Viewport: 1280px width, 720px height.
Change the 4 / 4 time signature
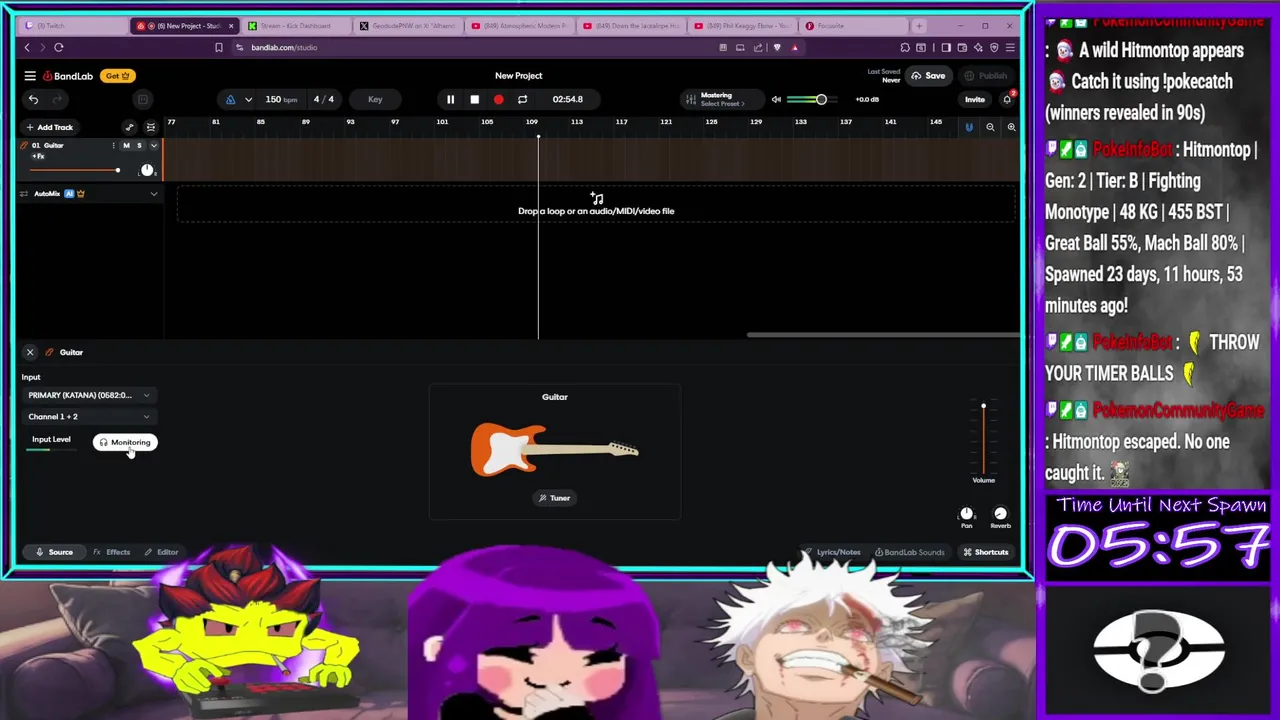point(324,99)
